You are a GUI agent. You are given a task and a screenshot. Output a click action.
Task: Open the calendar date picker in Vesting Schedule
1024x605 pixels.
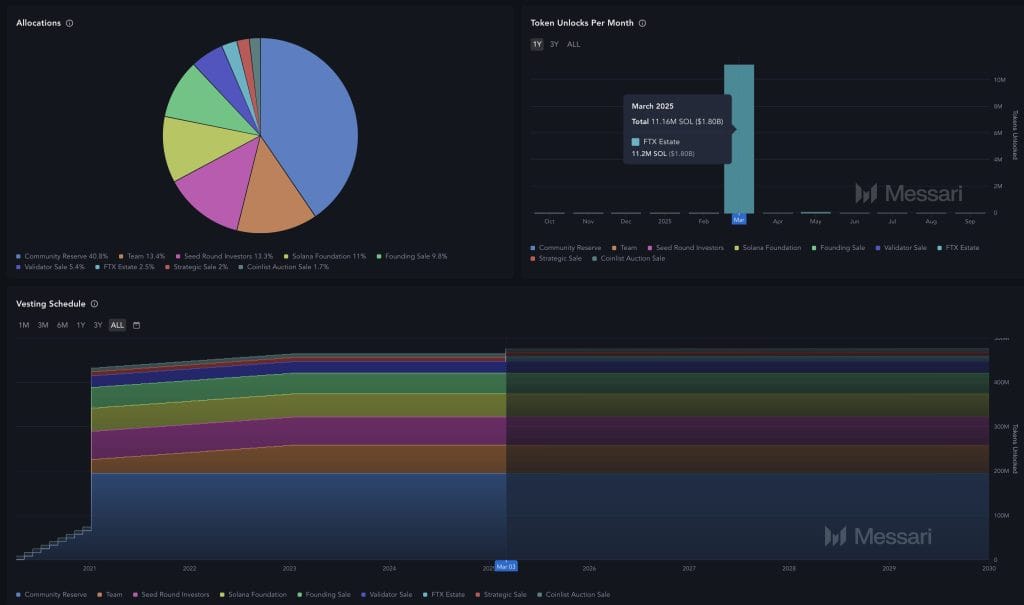click(136, 325)
